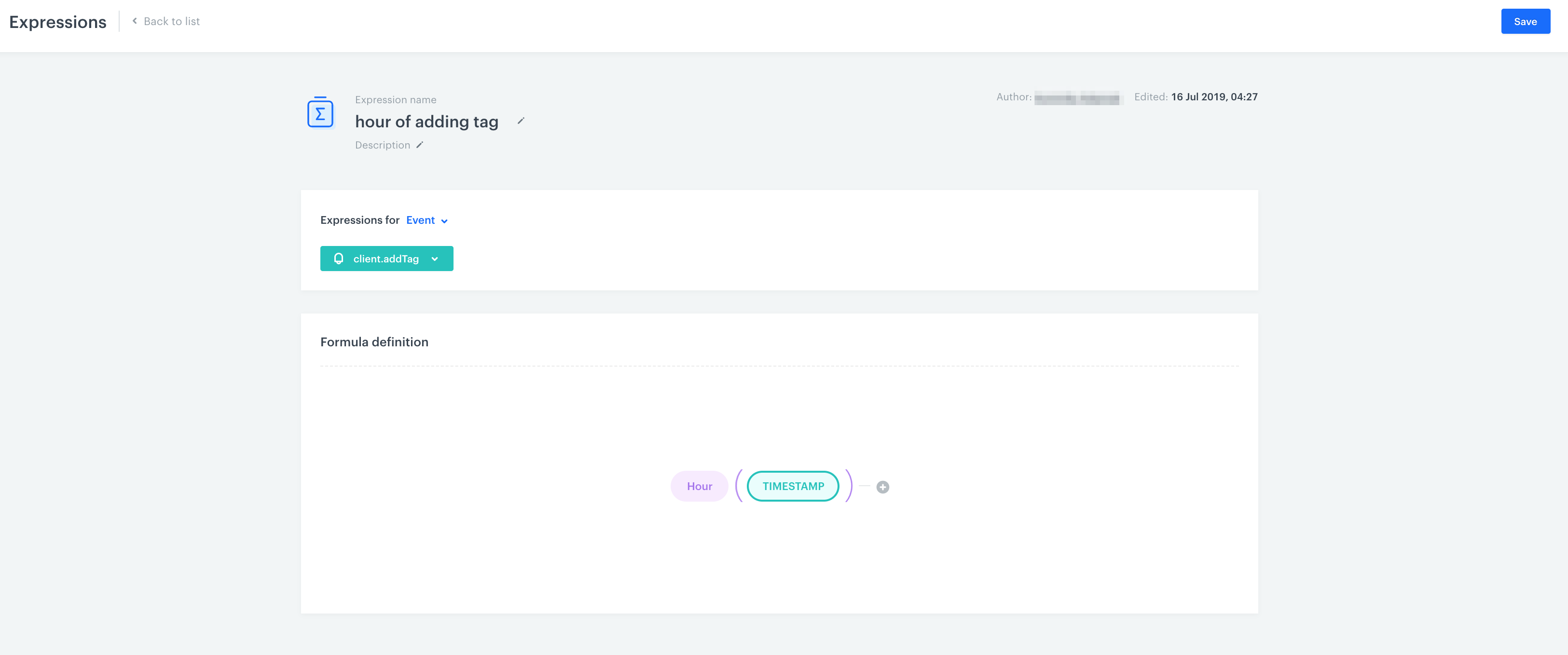The image size is (1568, 655).
Task: Click the client.addTag event label
Action: pos(386,259)
